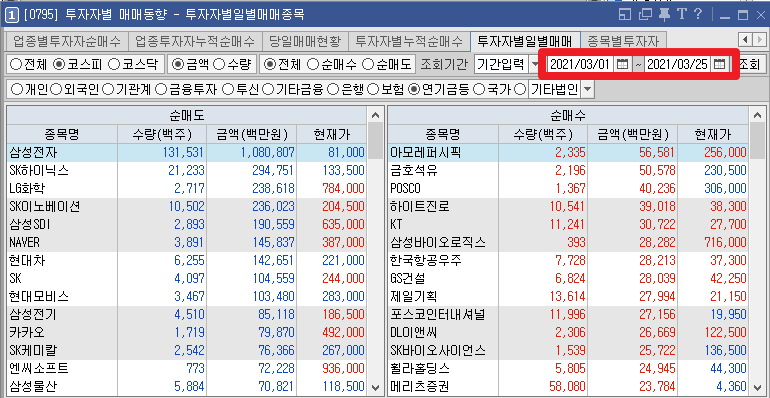The height and width of the screenshot is (398, 770).
Task: Select the 외국인 investor radio button
Action: [56, 89]
